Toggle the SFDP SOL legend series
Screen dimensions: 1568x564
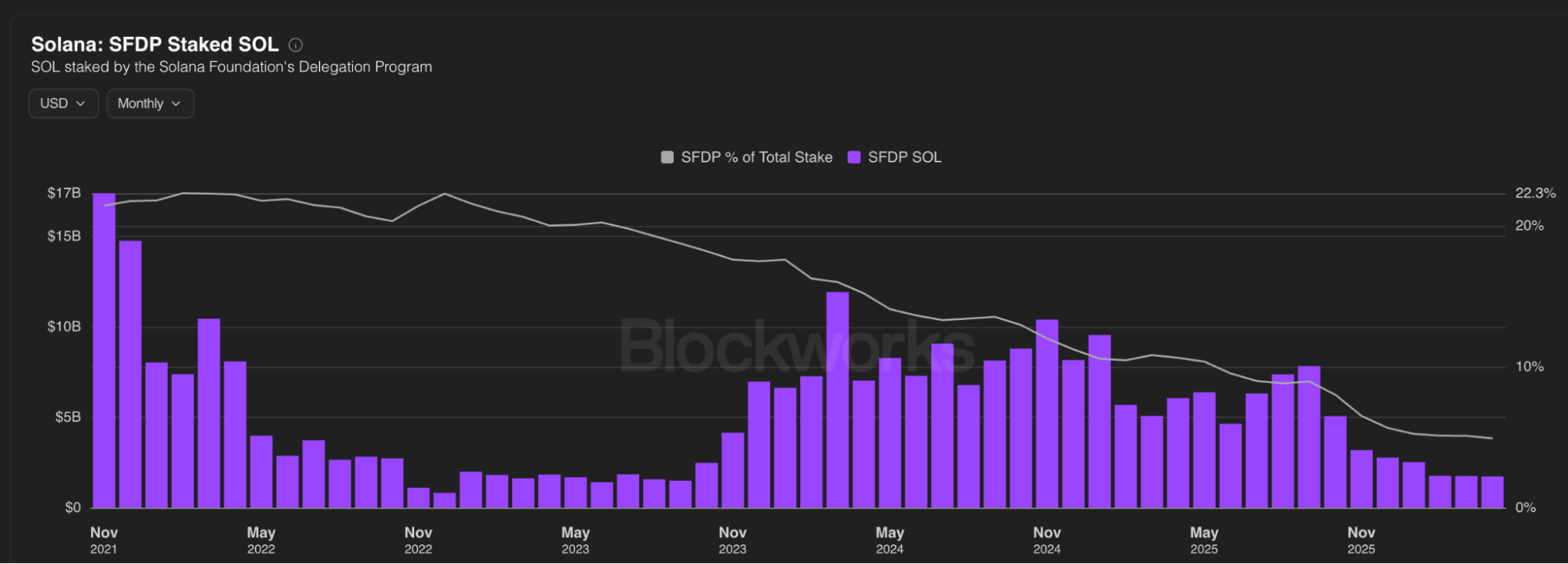pyautogui.click(x=895, y=158)
